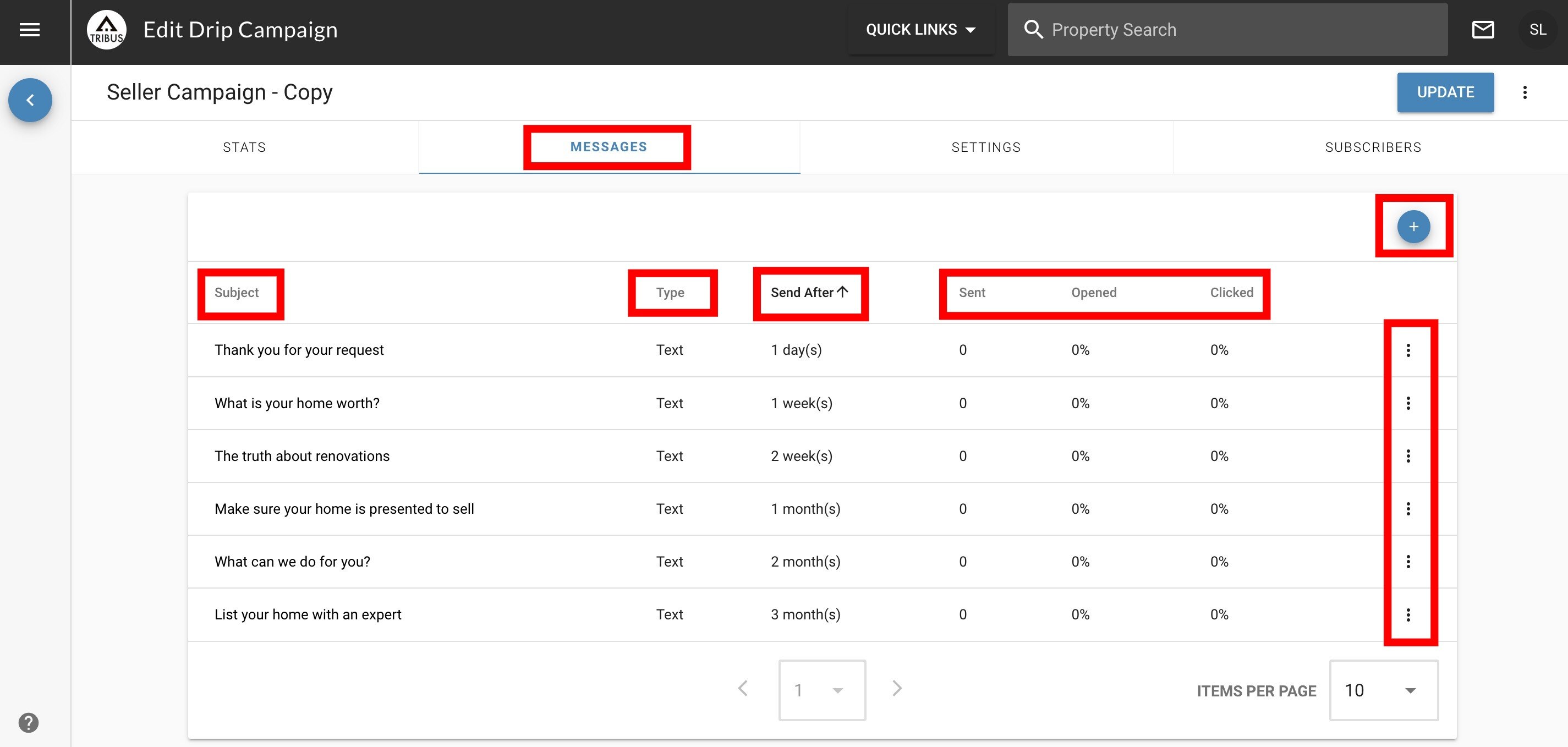Screen dimensions: 1568x747
Task: Click the Seller Campaign - Copy title
Action: [220, 92]
